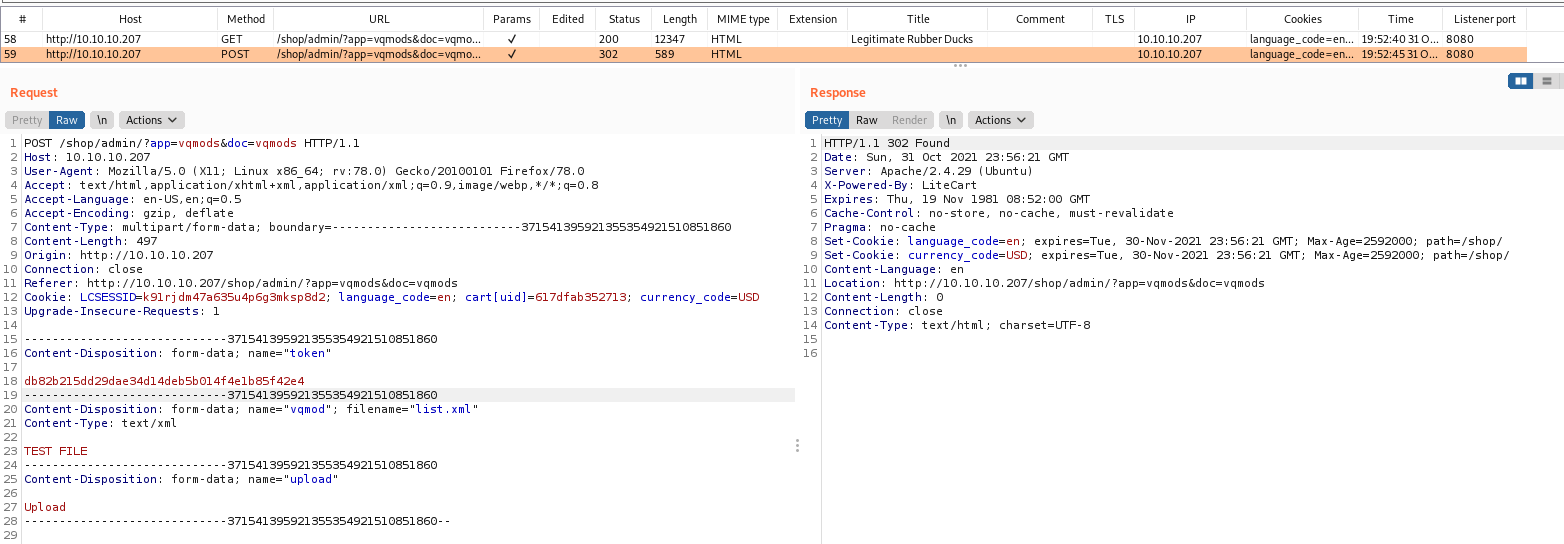The image size is (1564, 544).
Task: Open the request Actions dropdown
Action: point(152,120)
